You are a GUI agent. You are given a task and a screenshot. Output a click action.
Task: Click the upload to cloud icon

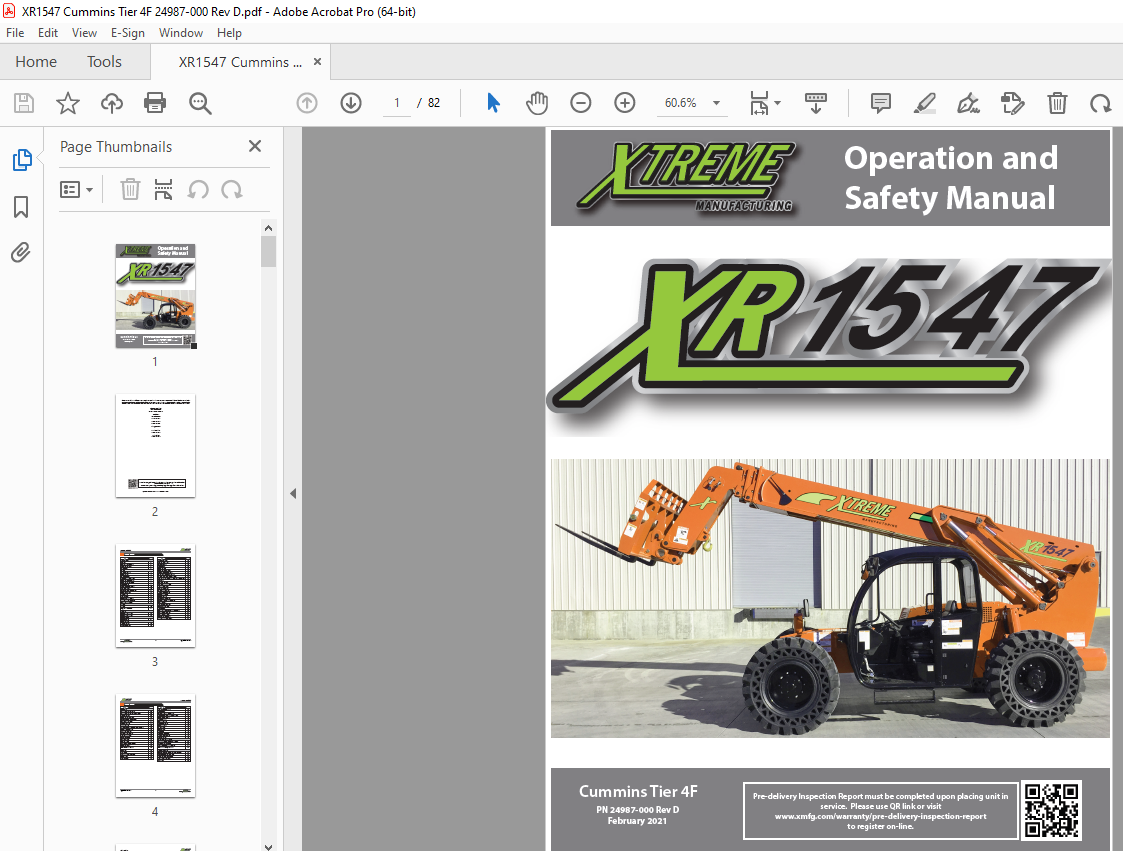point(112,103)
